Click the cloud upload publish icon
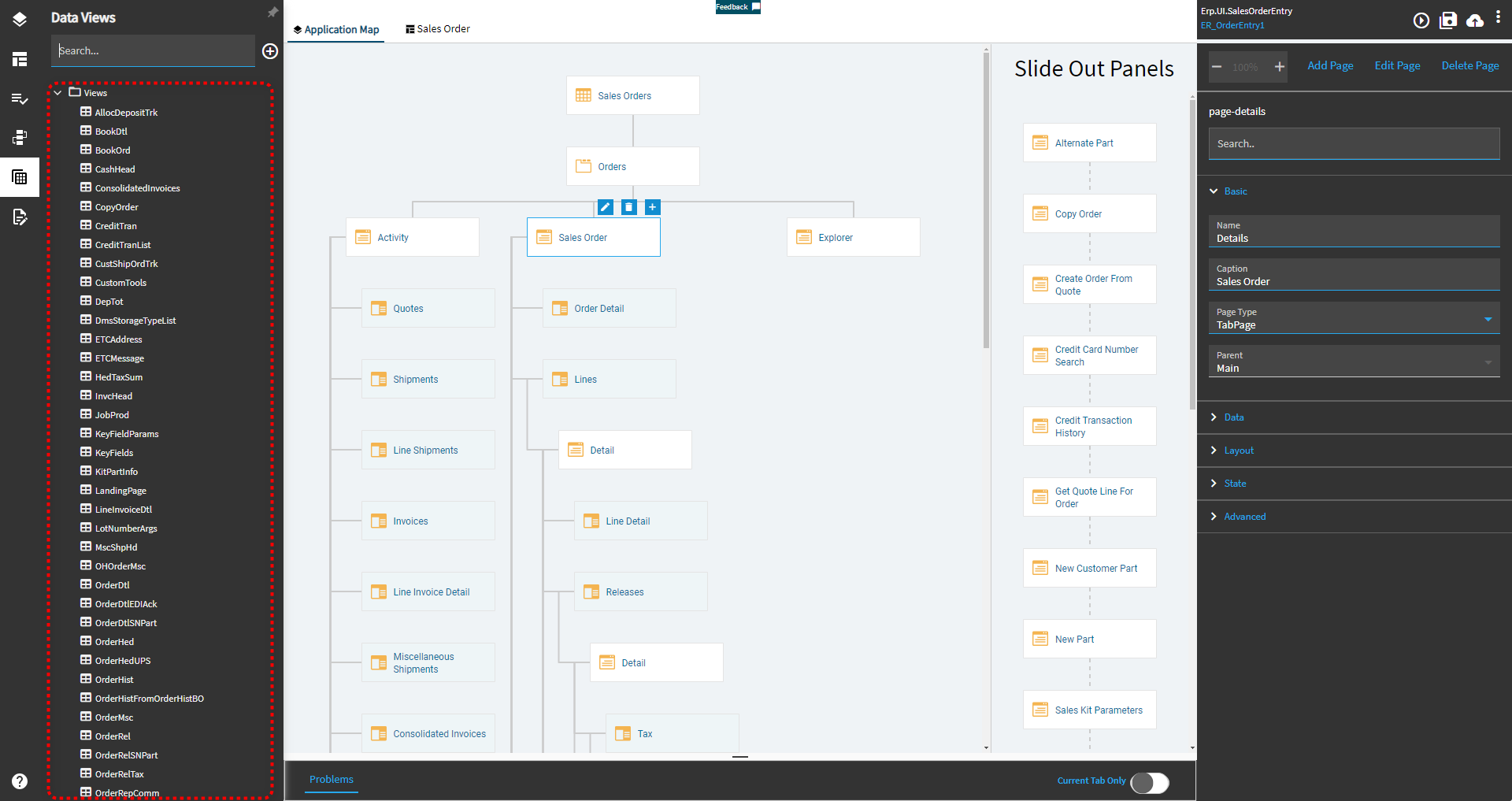1512x801 pixels. coord(1475,20)
